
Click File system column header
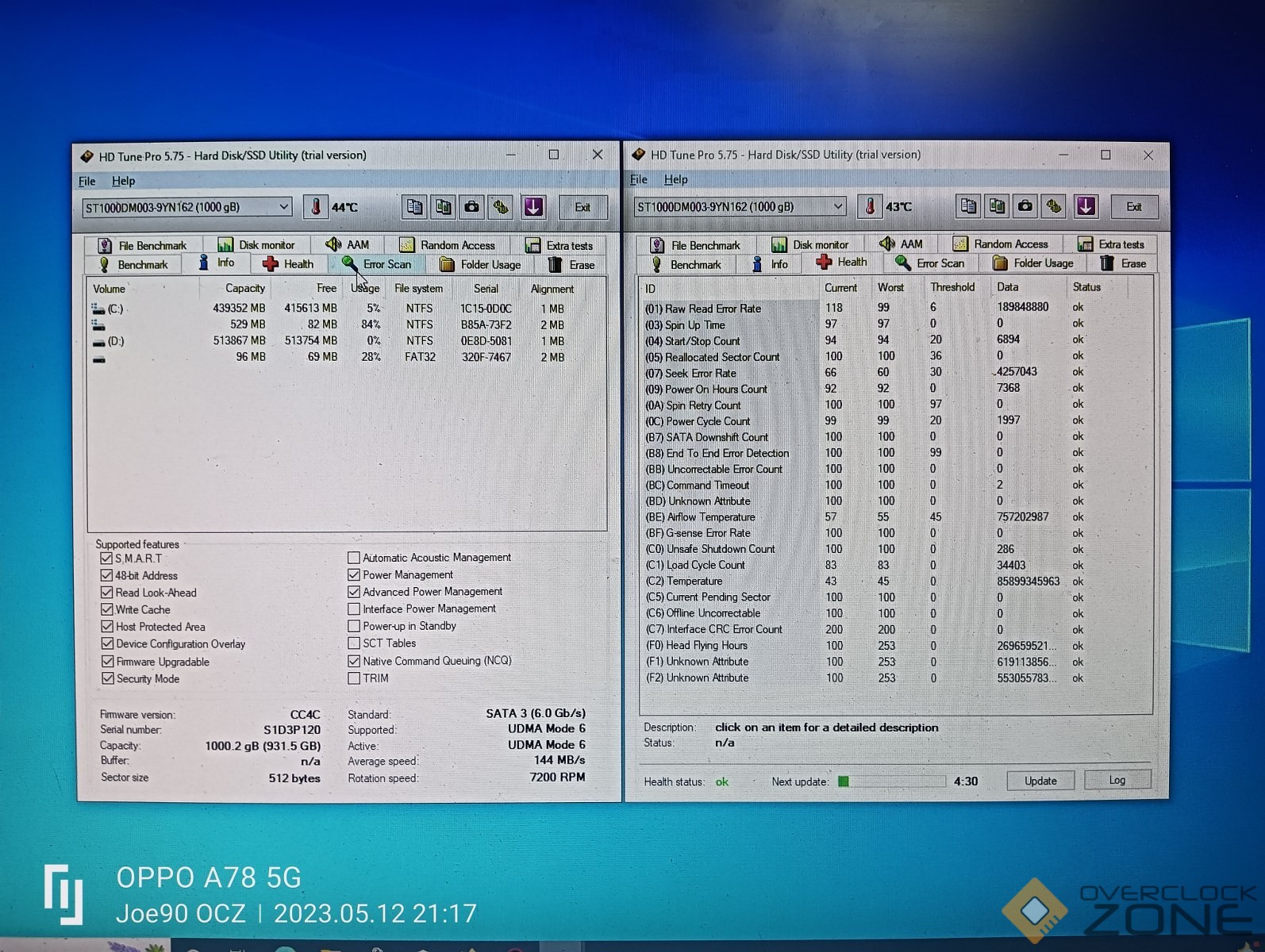coord(418,289)
